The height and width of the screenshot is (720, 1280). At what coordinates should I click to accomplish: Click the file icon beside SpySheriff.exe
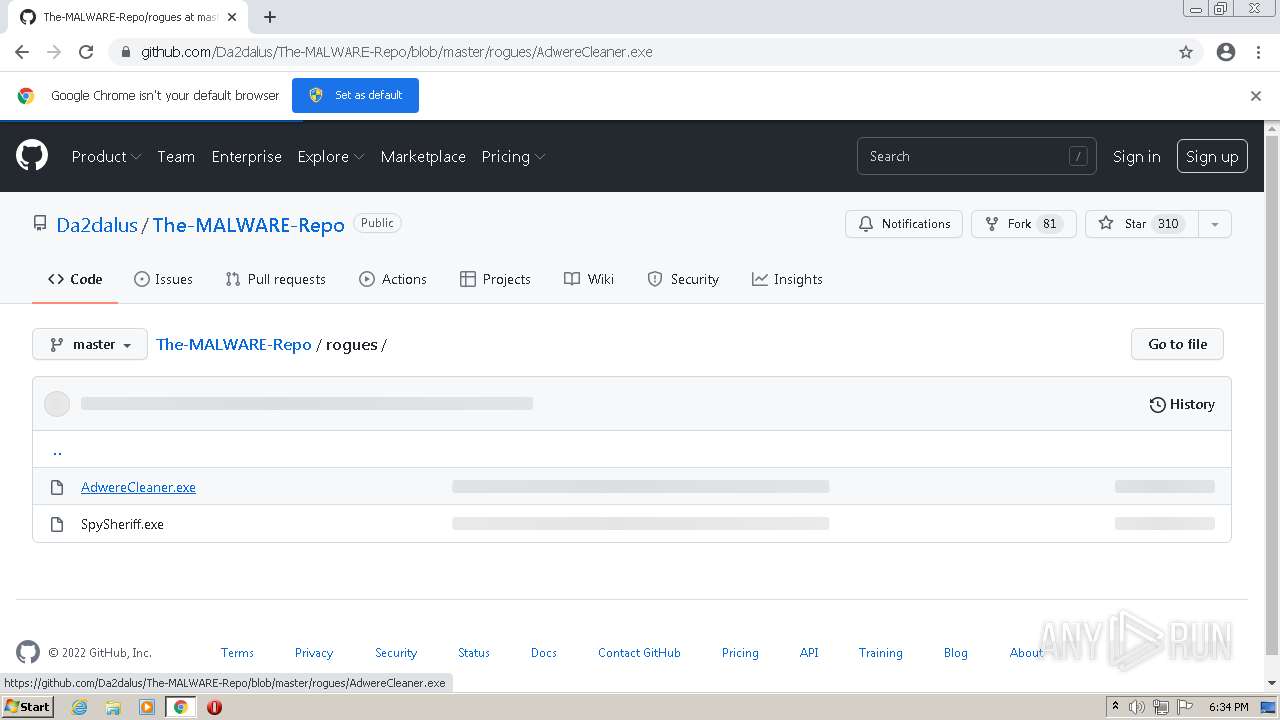point(57,524)
